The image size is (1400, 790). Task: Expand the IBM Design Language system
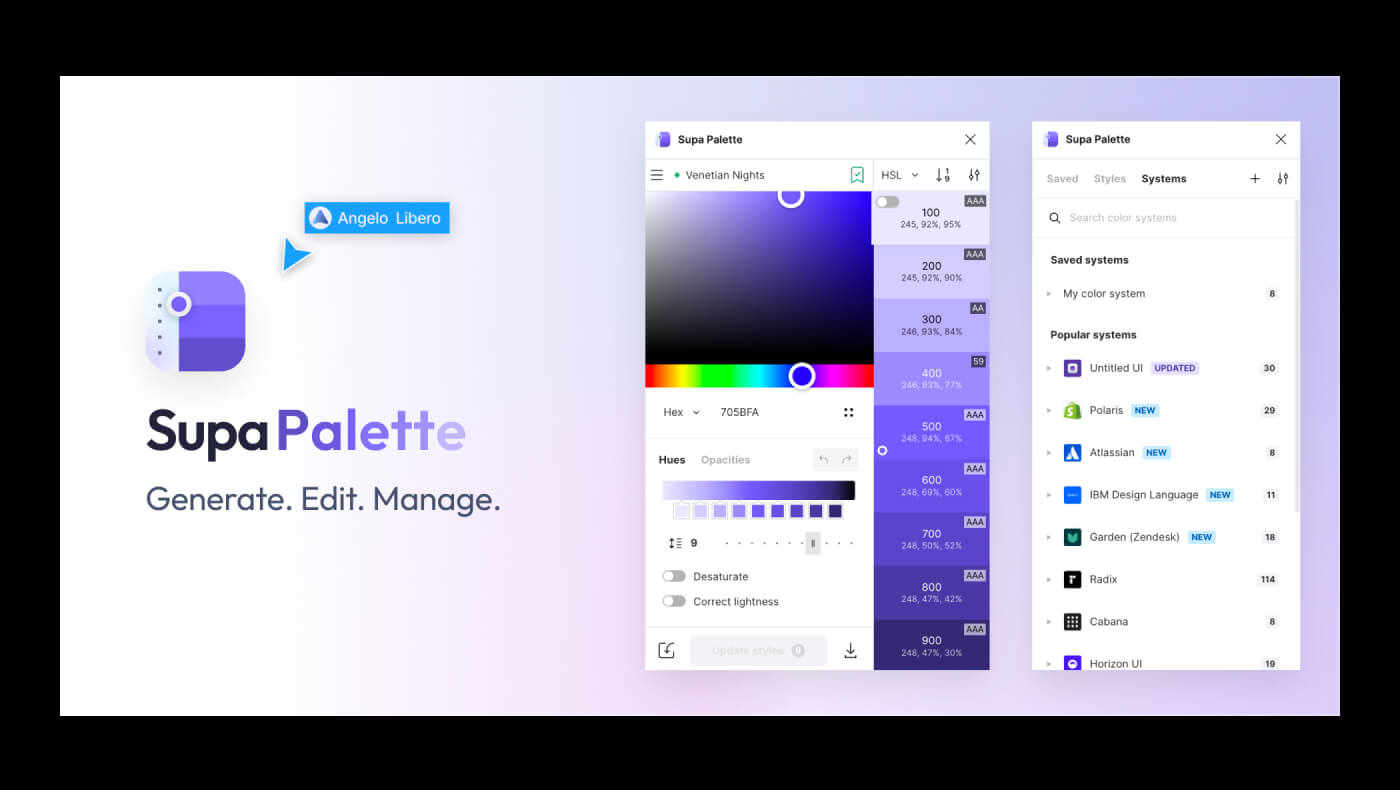(x=1049, y=495)
